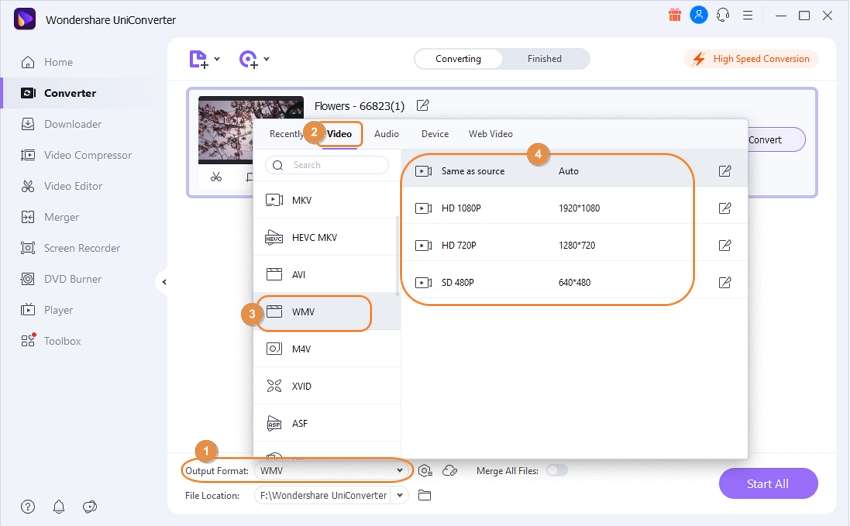Open the gift box promotions icon

(674, 15)
